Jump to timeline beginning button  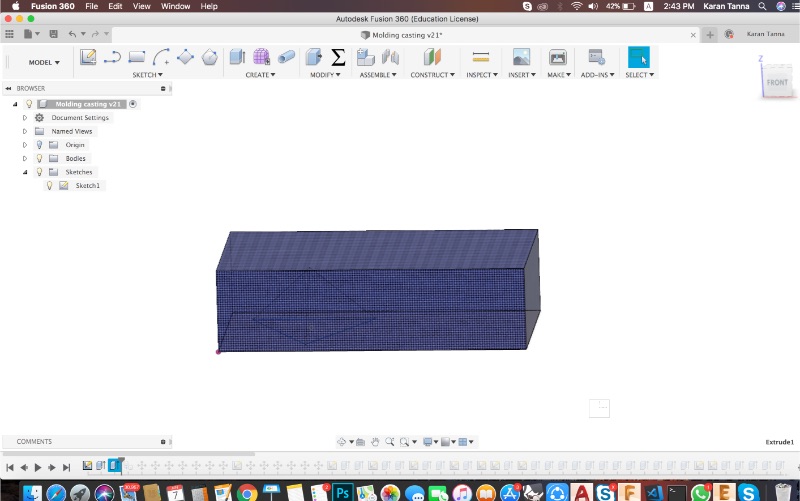[x=10, y=467]
